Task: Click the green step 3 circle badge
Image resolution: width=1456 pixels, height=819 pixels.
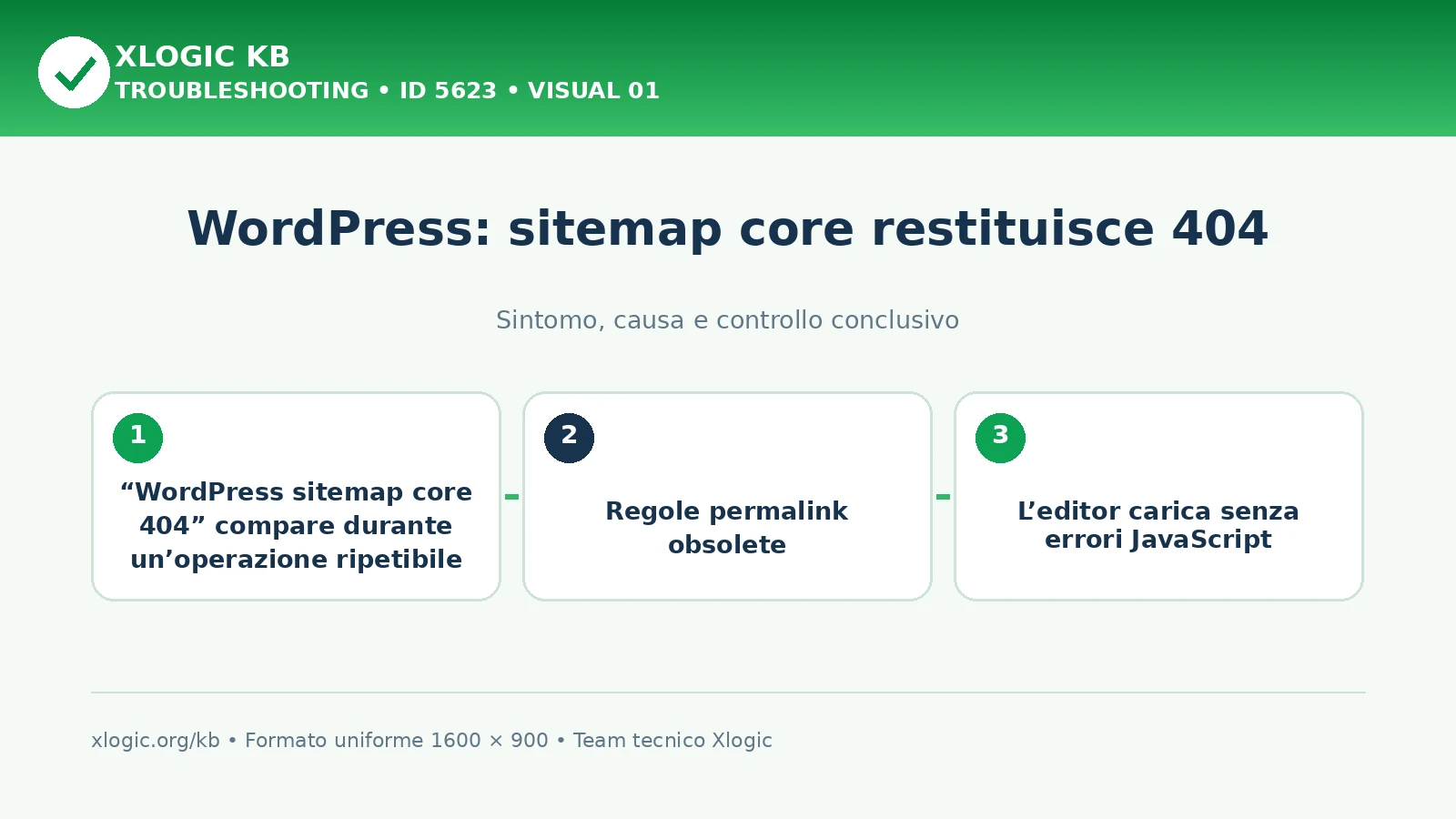Action: 1000,438
